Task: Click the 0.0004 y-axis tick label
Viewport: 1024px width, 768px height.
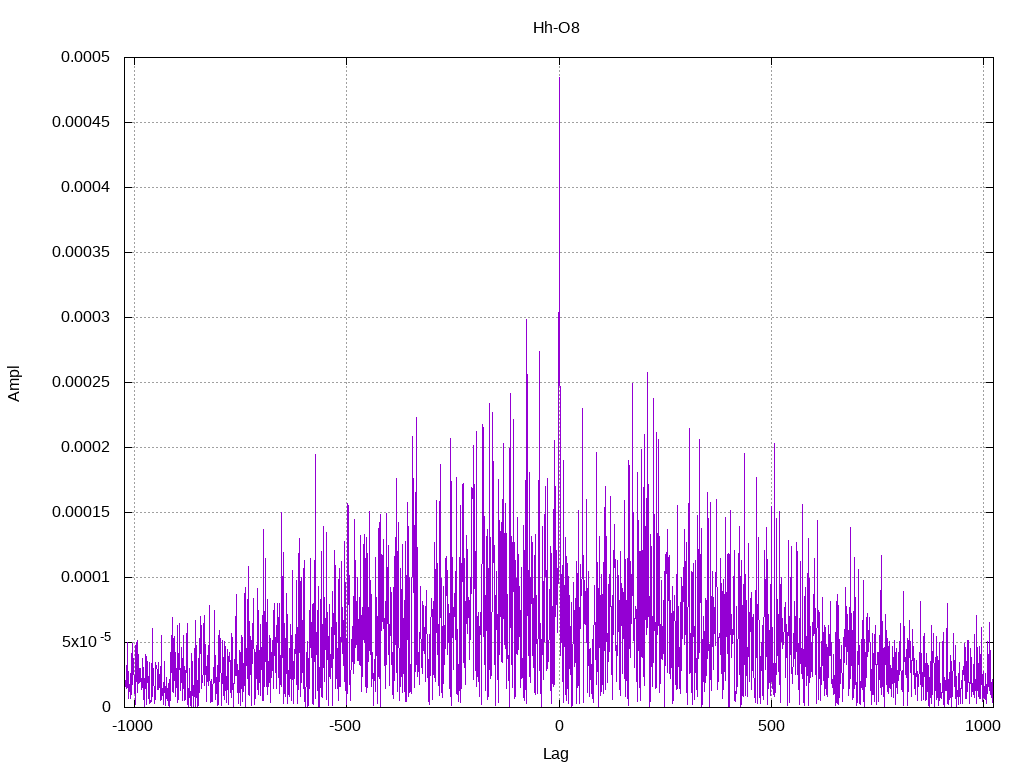Action: 86,187
